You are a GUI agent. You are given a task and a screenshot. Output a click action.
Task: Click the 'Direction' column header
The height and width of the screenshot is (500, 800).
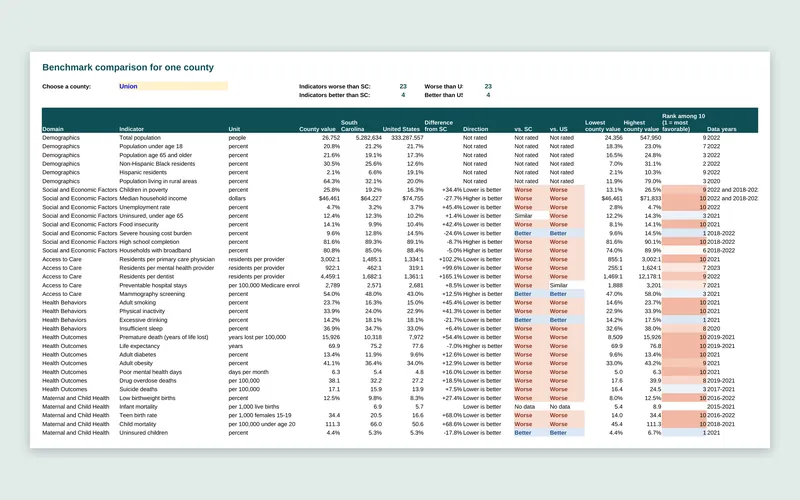(476, 129)
